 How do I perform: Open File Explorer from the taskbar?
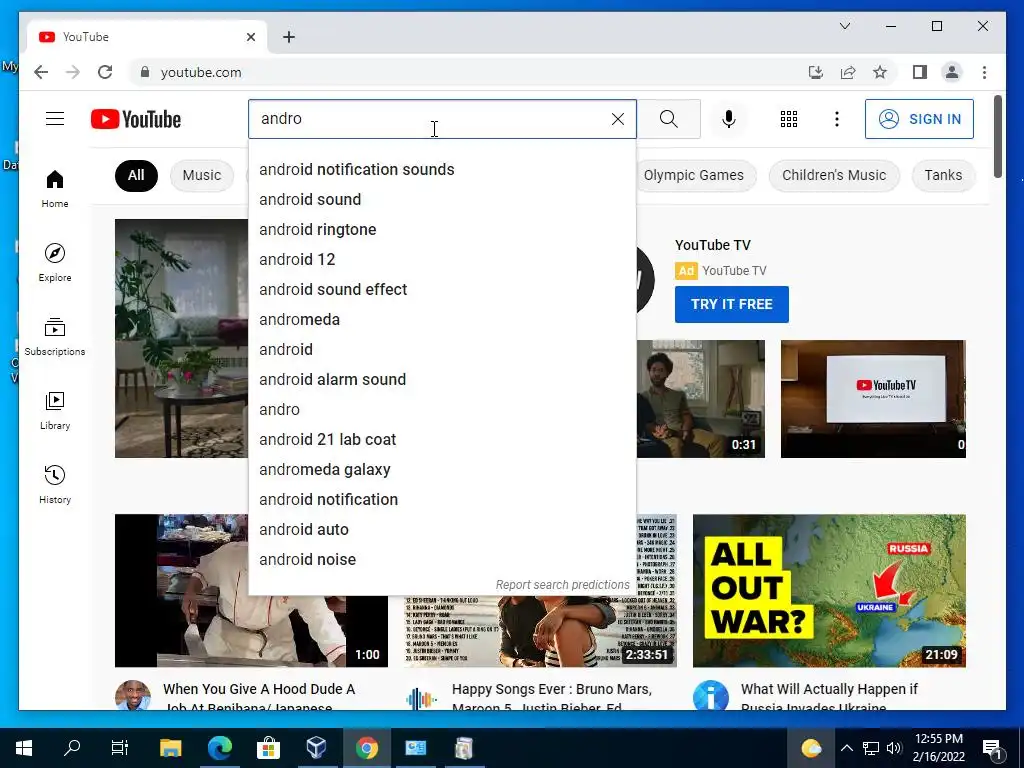point(170,748)
